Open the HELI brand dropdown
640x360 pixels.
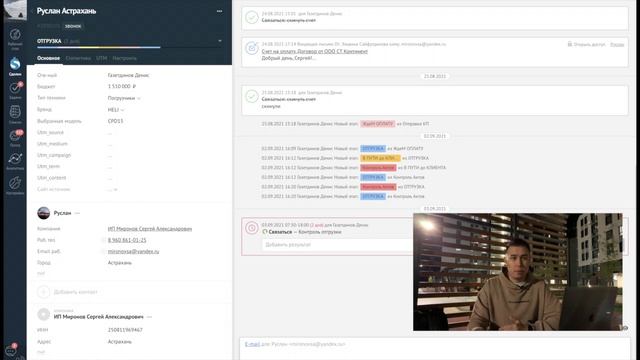coord(116,109)
